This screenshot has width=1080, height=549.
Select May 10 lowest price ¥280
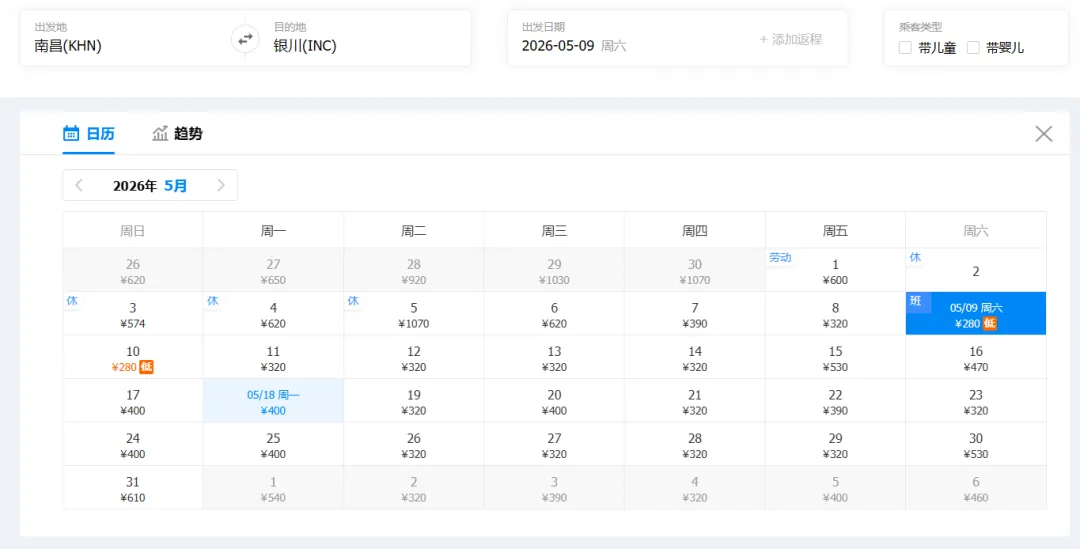click(133, 357)
